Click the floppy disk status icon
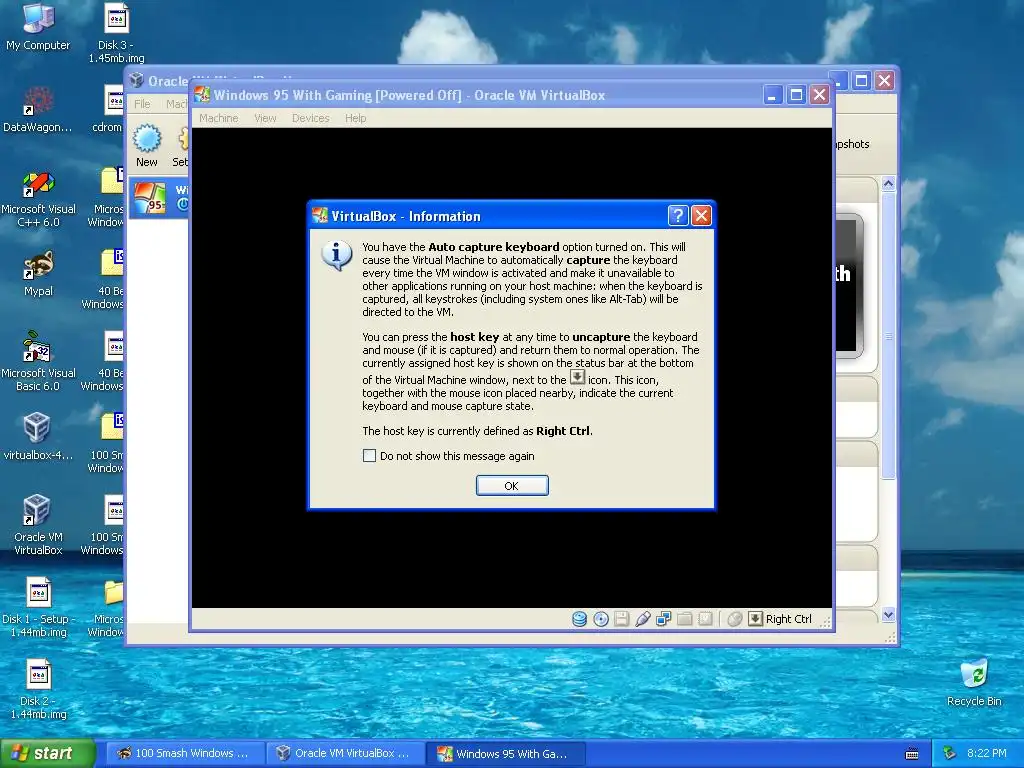The image size is (1024, 768). pos(622,619)
